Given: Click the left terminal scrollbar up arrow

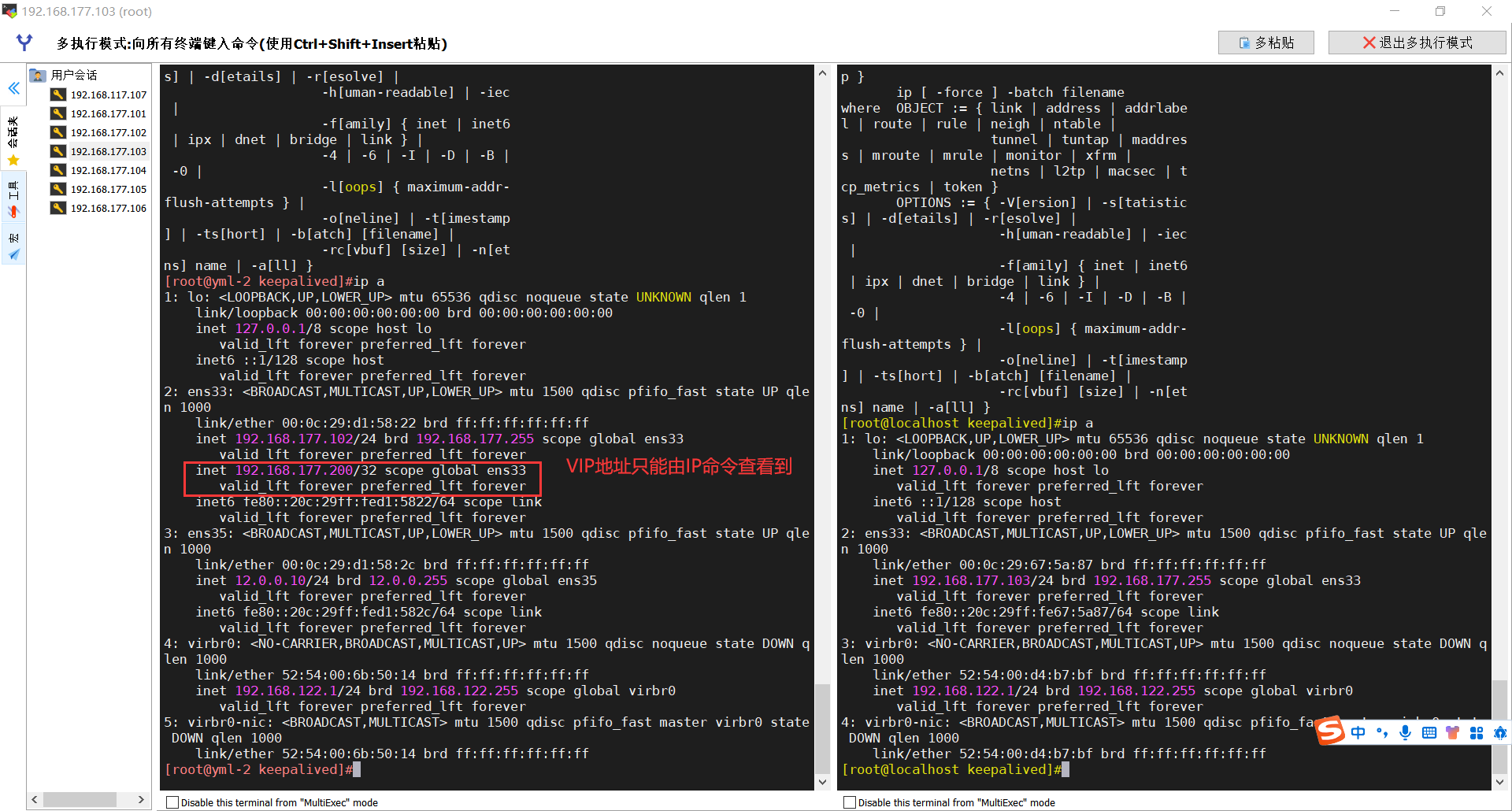Looking at the screenshot, I should point(823,73).
